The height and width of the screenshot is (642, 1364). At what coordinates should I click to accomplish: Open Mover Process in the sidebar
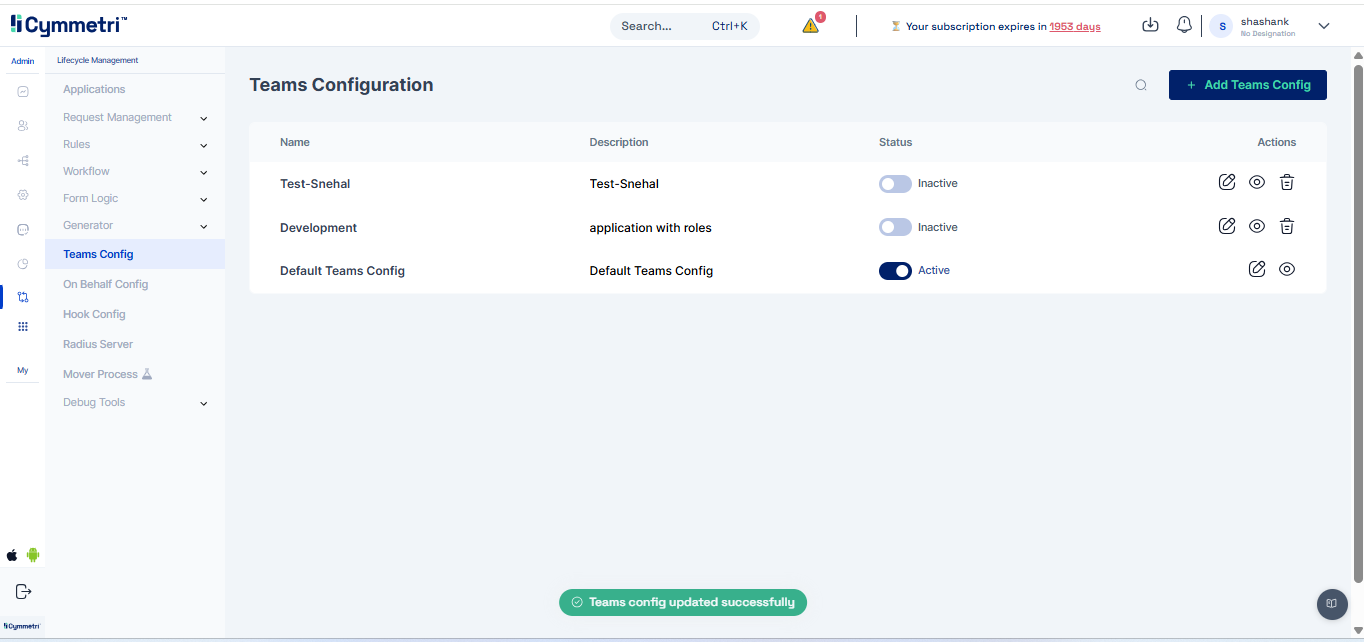[x=107, y=374]
